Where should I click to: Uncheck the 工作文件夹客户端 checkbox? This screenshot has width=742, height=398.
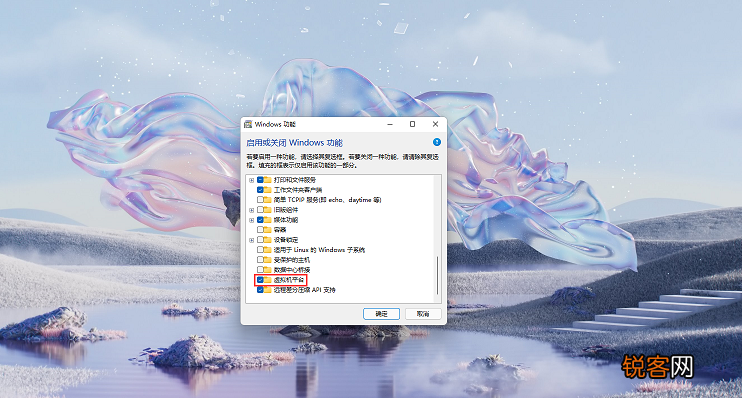pyautogui.click(x=260, y=190)
